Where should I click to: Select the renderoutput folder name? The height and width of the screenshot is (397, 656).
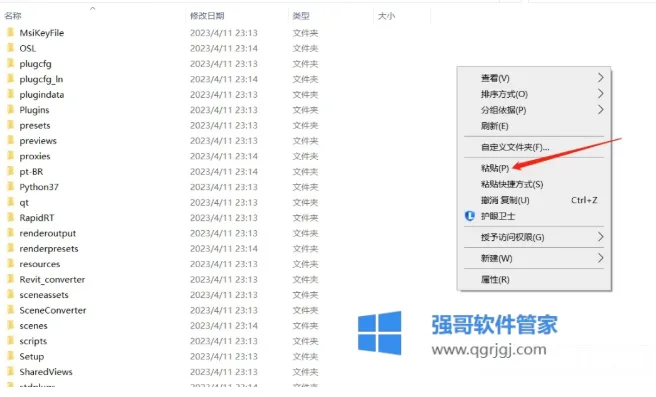[48, 233]
